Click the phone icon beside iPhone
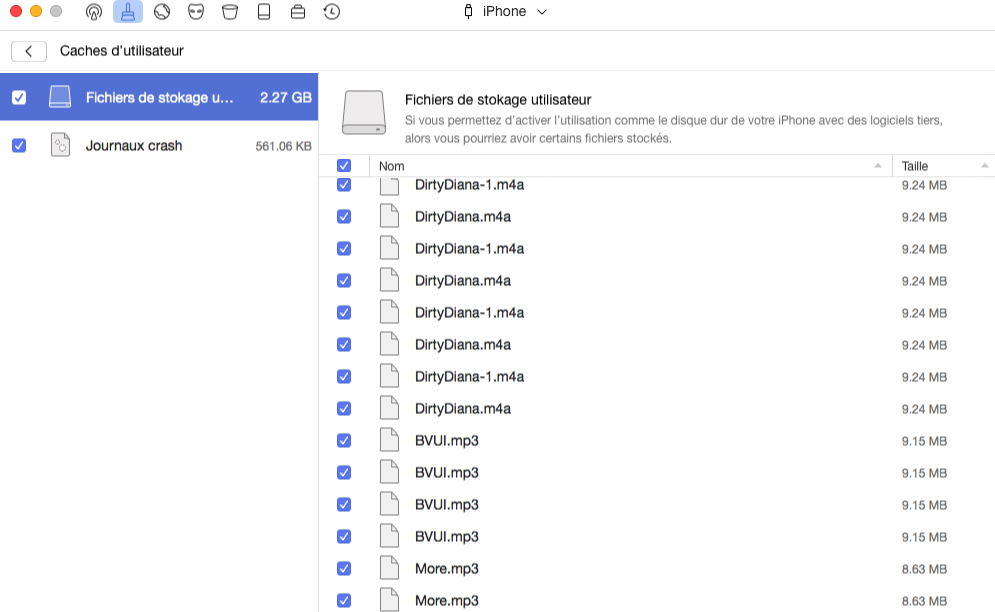 pyautogui.click(x=468, y=11)
